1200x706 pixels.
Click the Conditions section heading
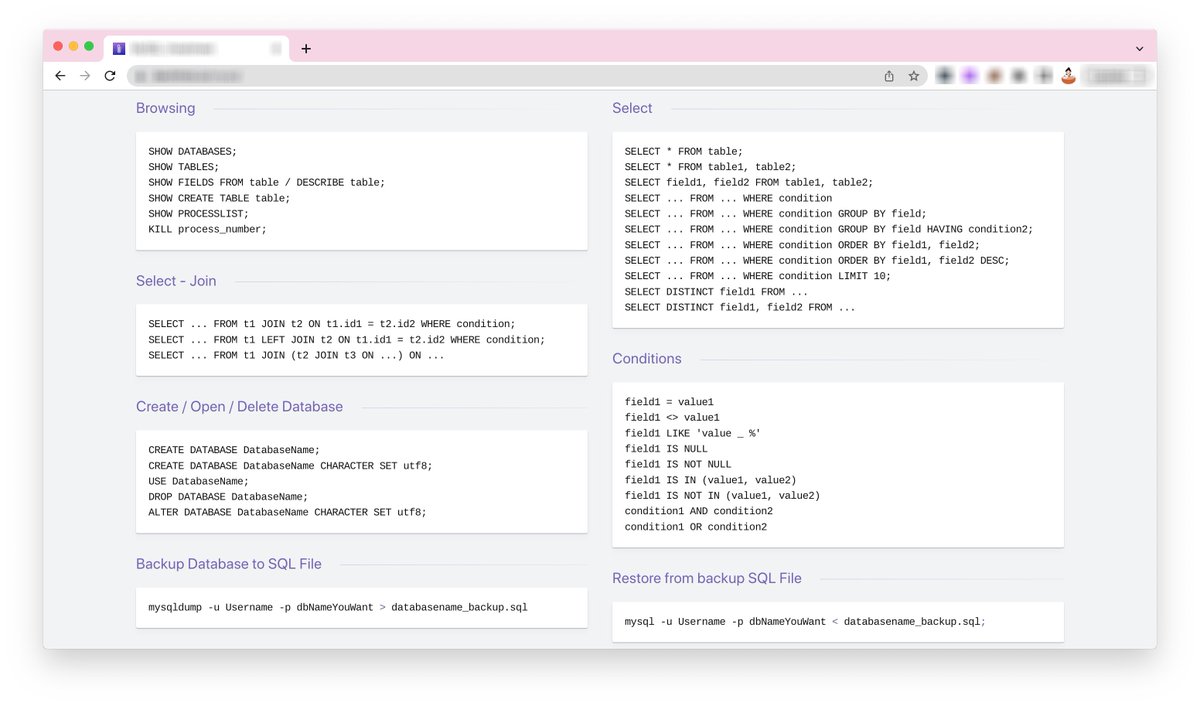(647, 359)
